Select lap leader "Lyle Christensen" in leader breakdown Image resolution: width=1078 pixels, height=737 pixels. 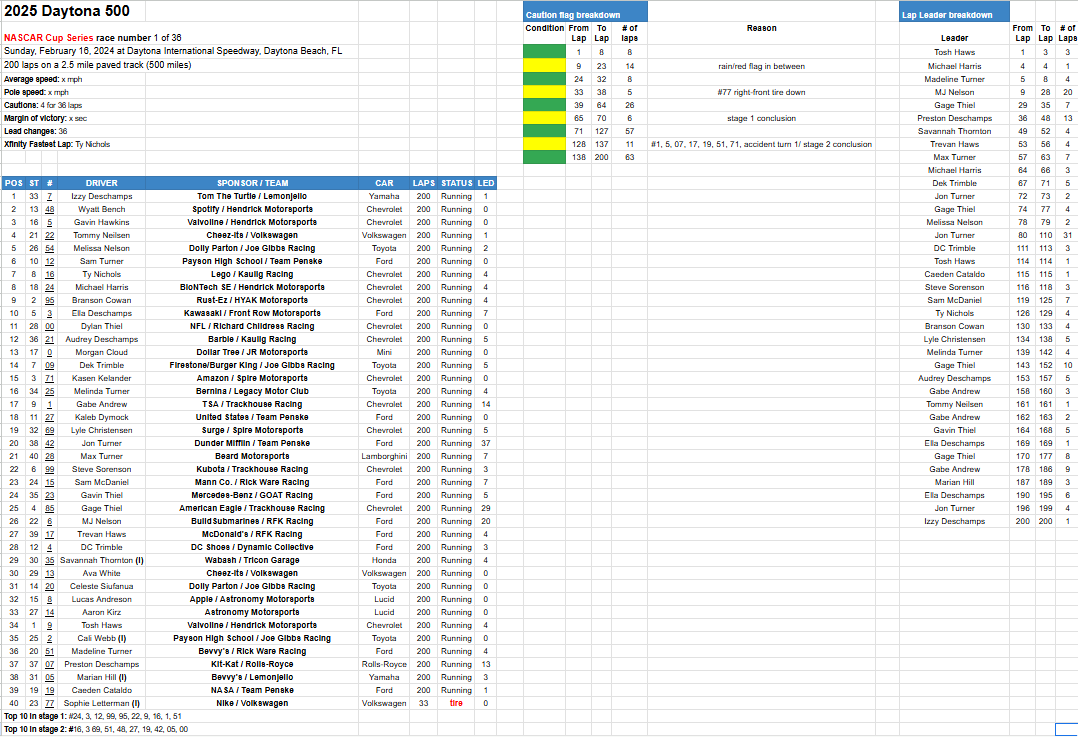coord(954,340)
